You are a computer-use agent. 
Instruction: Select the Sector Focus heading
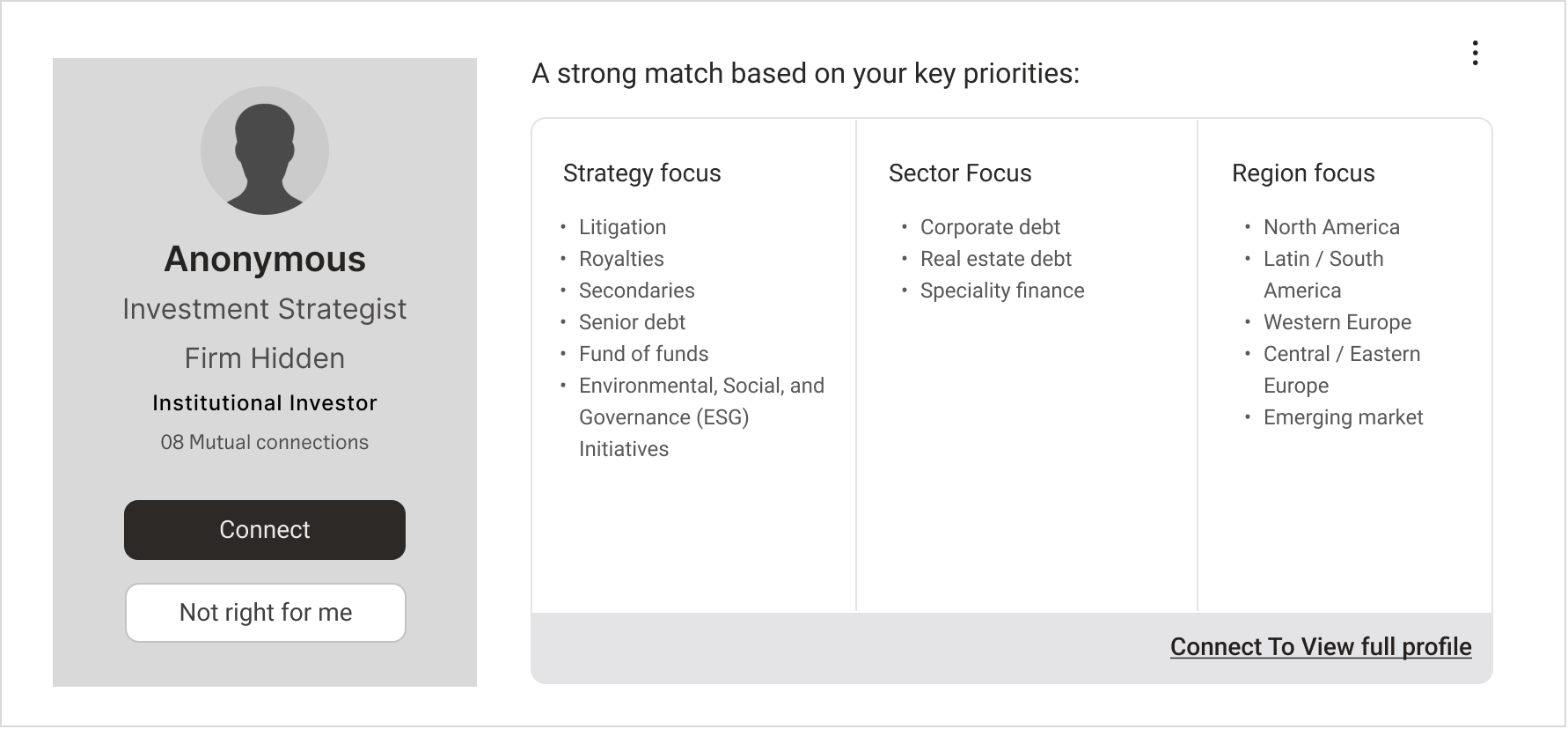click(959, 173)
